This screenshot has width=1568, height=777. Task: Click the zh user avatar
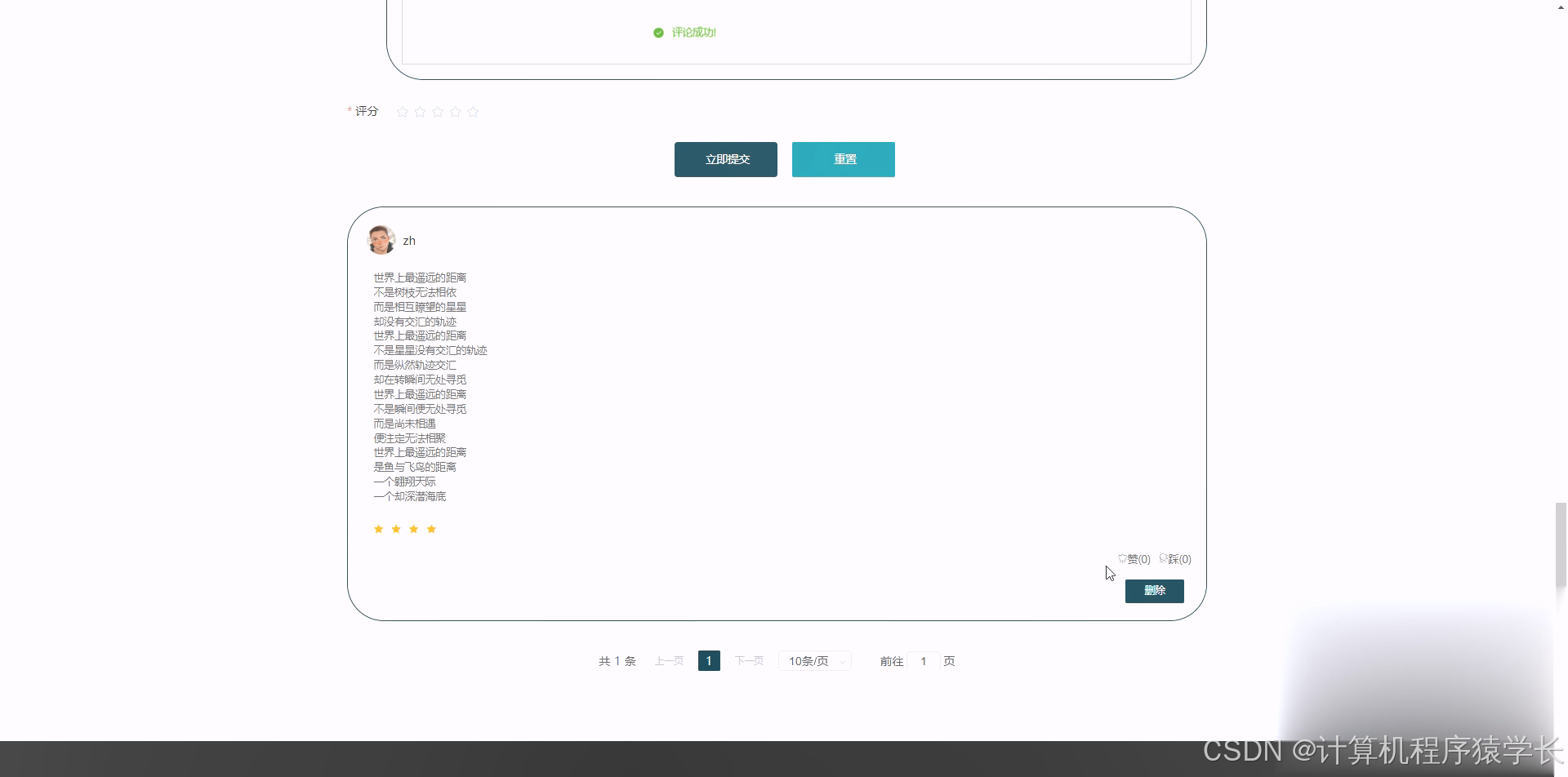[x=381, y=240]
